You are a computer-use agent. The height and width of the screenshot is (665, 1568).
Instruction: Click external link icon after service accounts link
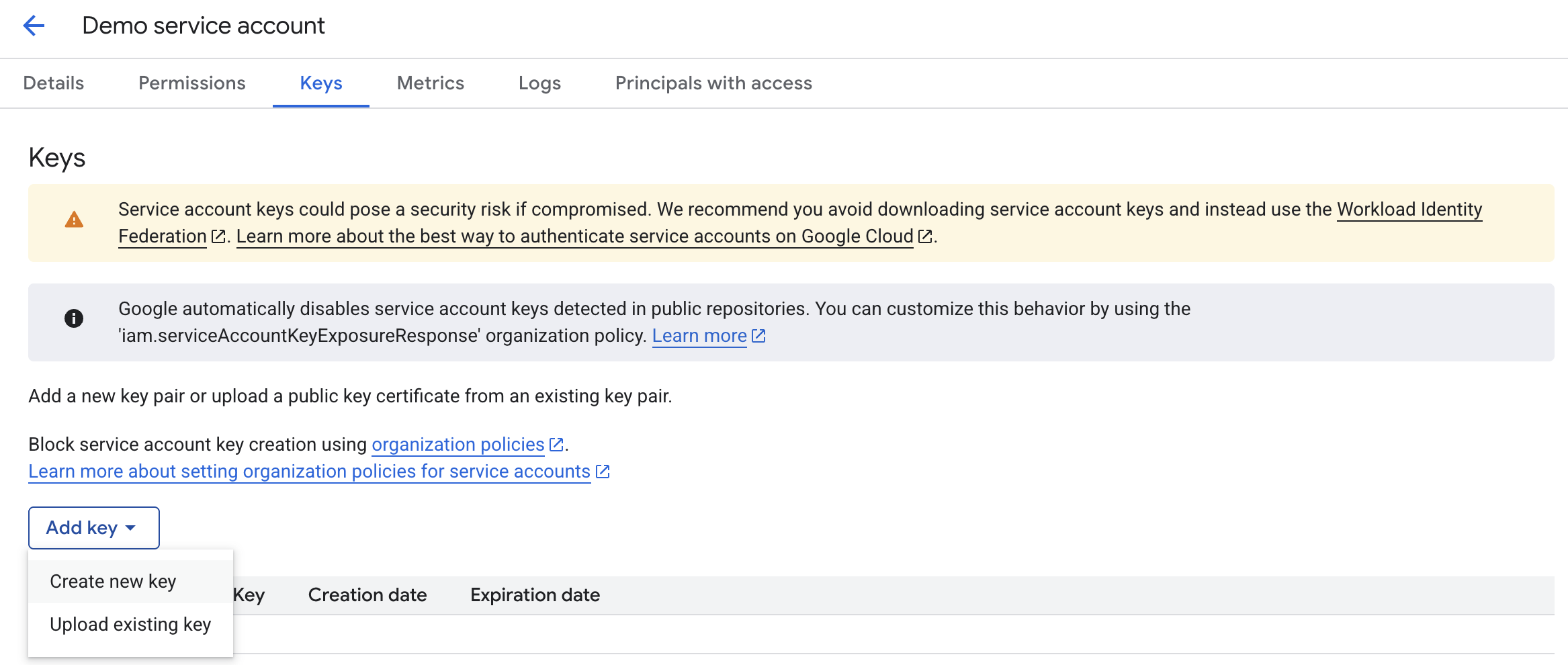603,472
